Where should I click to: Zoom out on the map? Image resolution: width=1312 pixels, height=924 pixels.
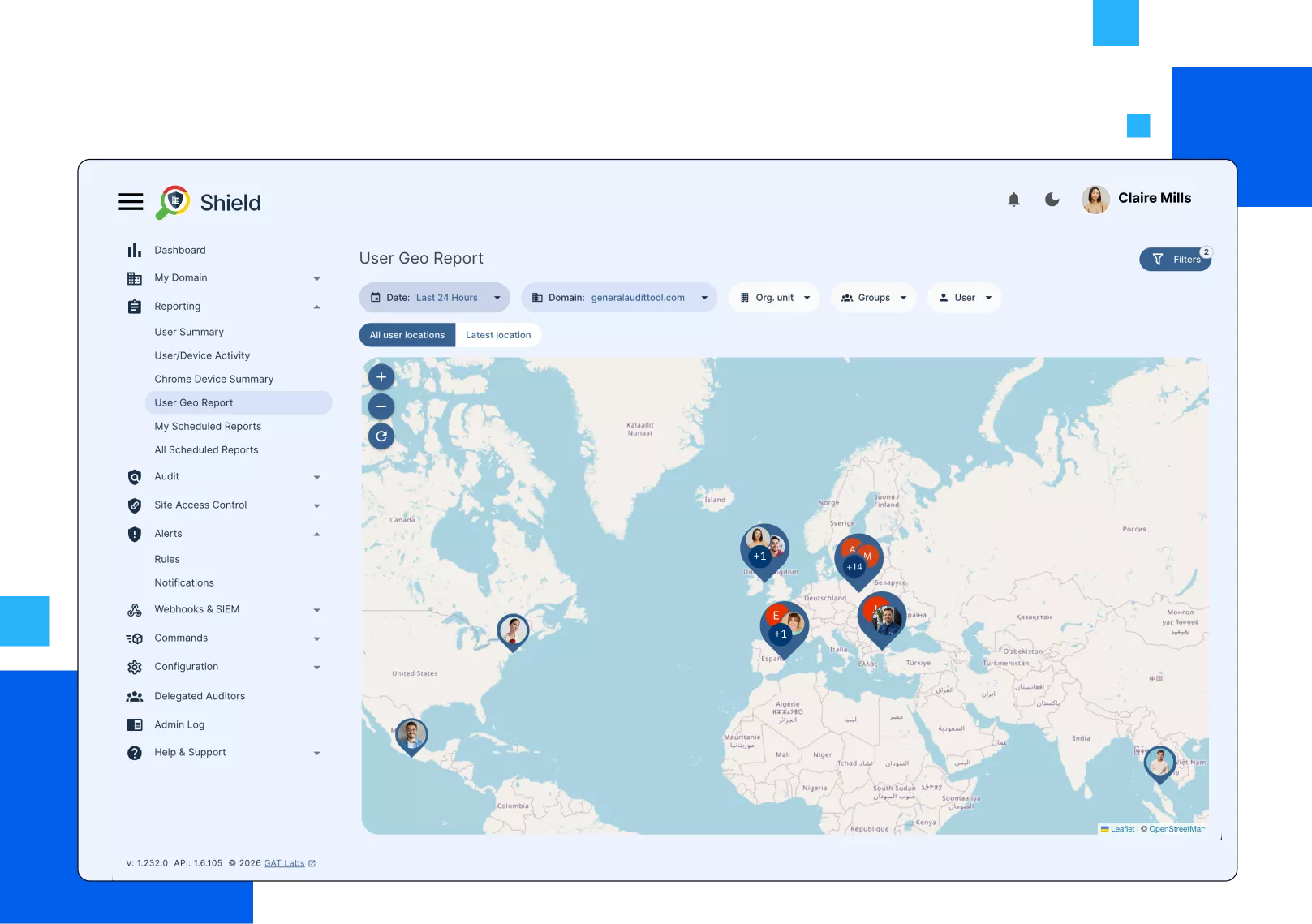pos(381,406)
